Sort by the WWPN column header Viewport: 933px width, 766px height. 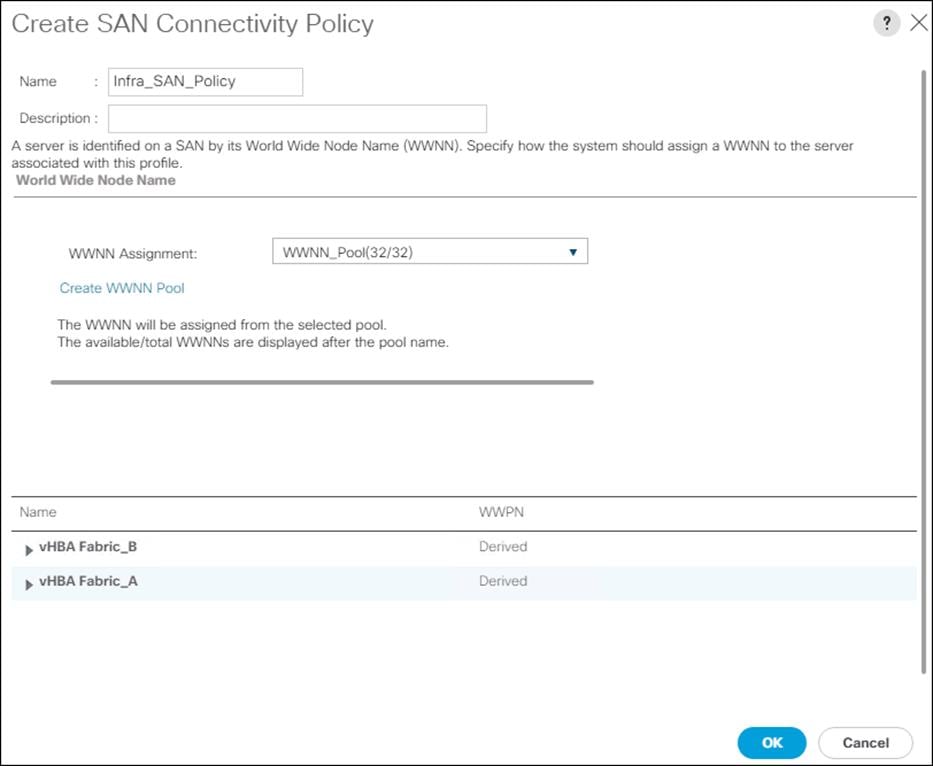(x=501, y=512)
